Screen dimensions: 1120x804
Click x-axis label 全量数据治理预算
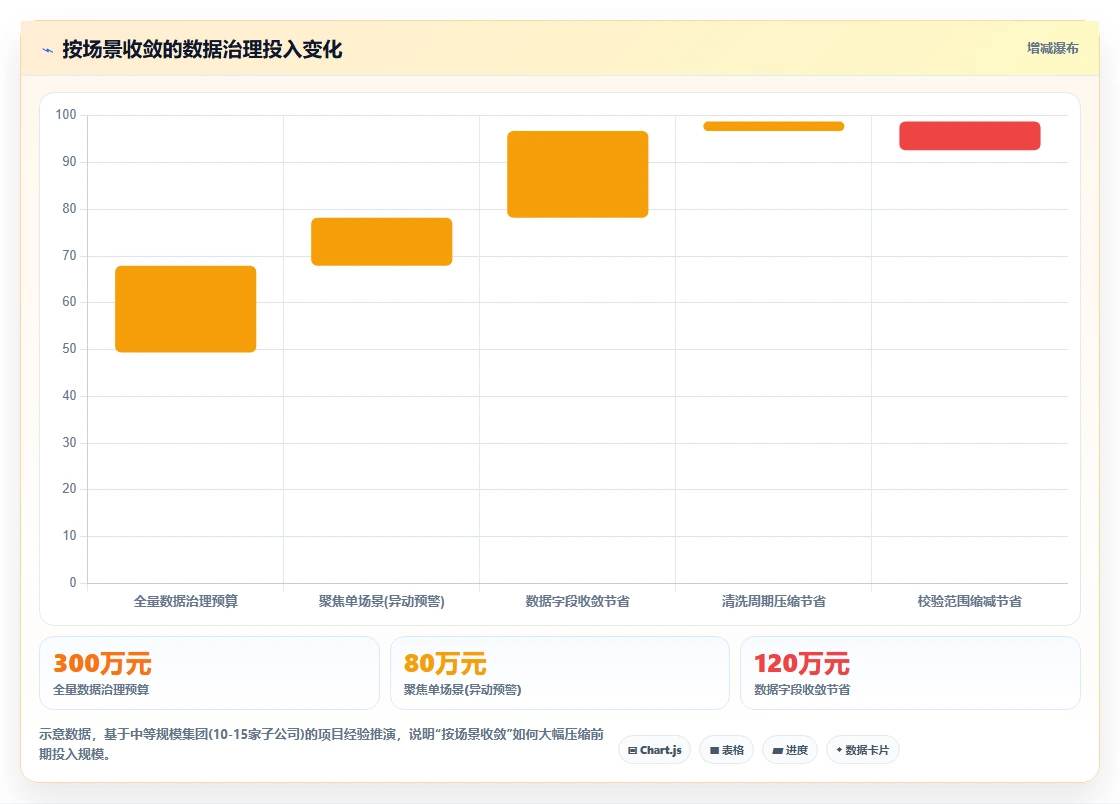click(186, 601)
